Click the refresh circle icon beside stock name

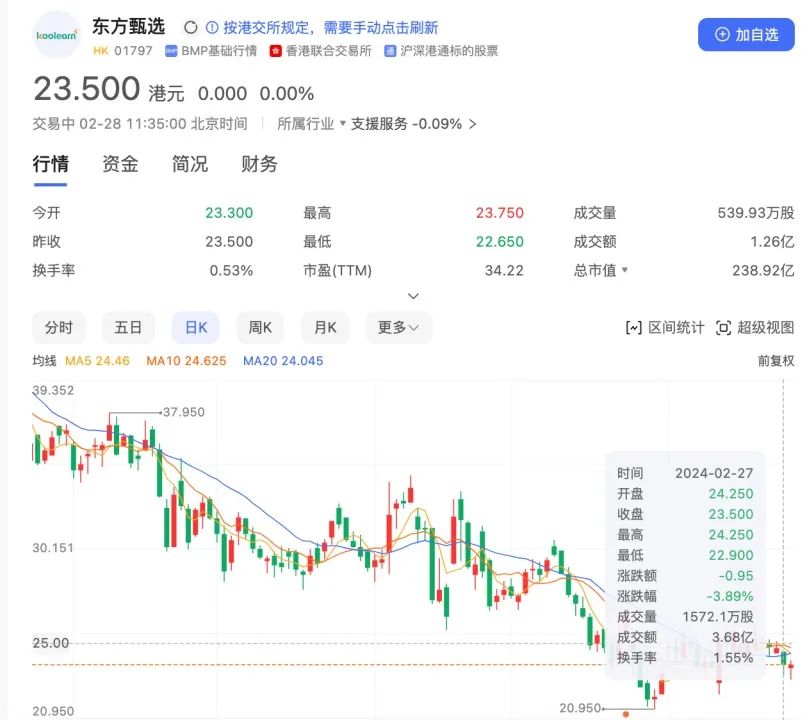[x=190, y=27]
